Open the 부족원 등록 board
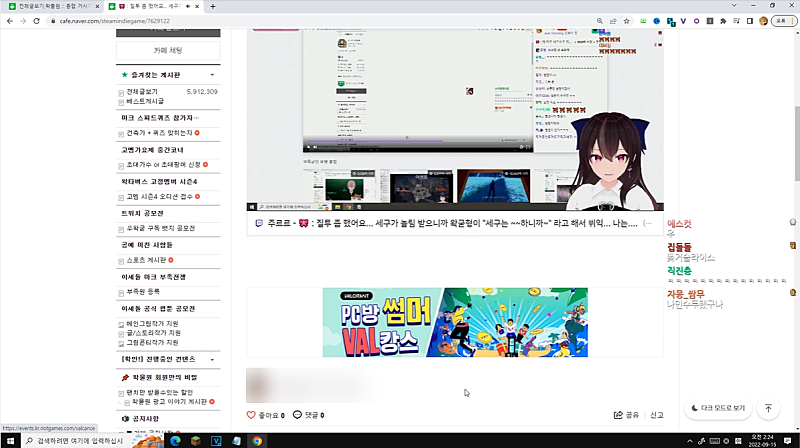The width and height of the screenshot is (800, 448). coord(143,292)
